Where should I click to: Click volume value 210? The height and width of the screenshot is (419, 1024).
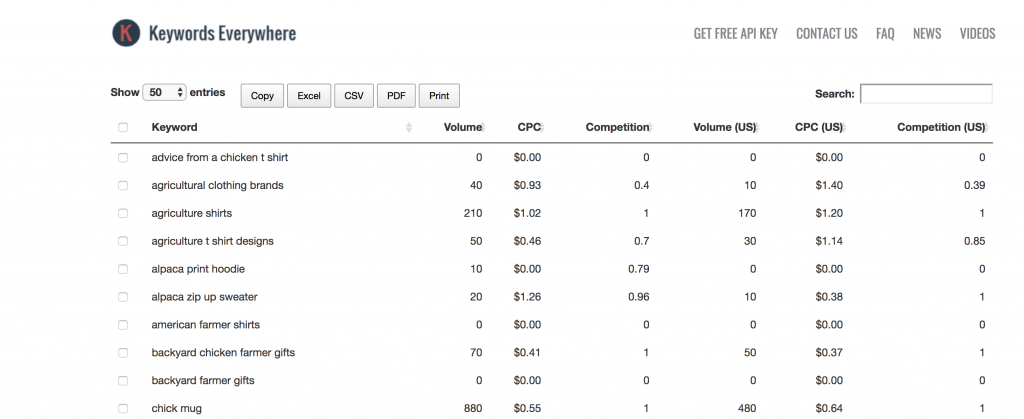pyautogui.click(x=473, y=213)
